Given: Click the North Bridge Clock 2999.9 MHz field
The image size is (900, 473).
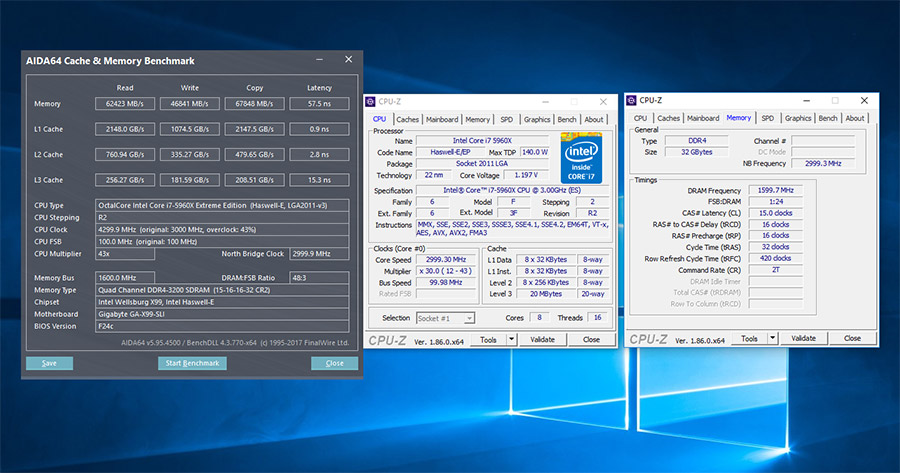Looking at the screenshot, I should click(x=319, y=254).
